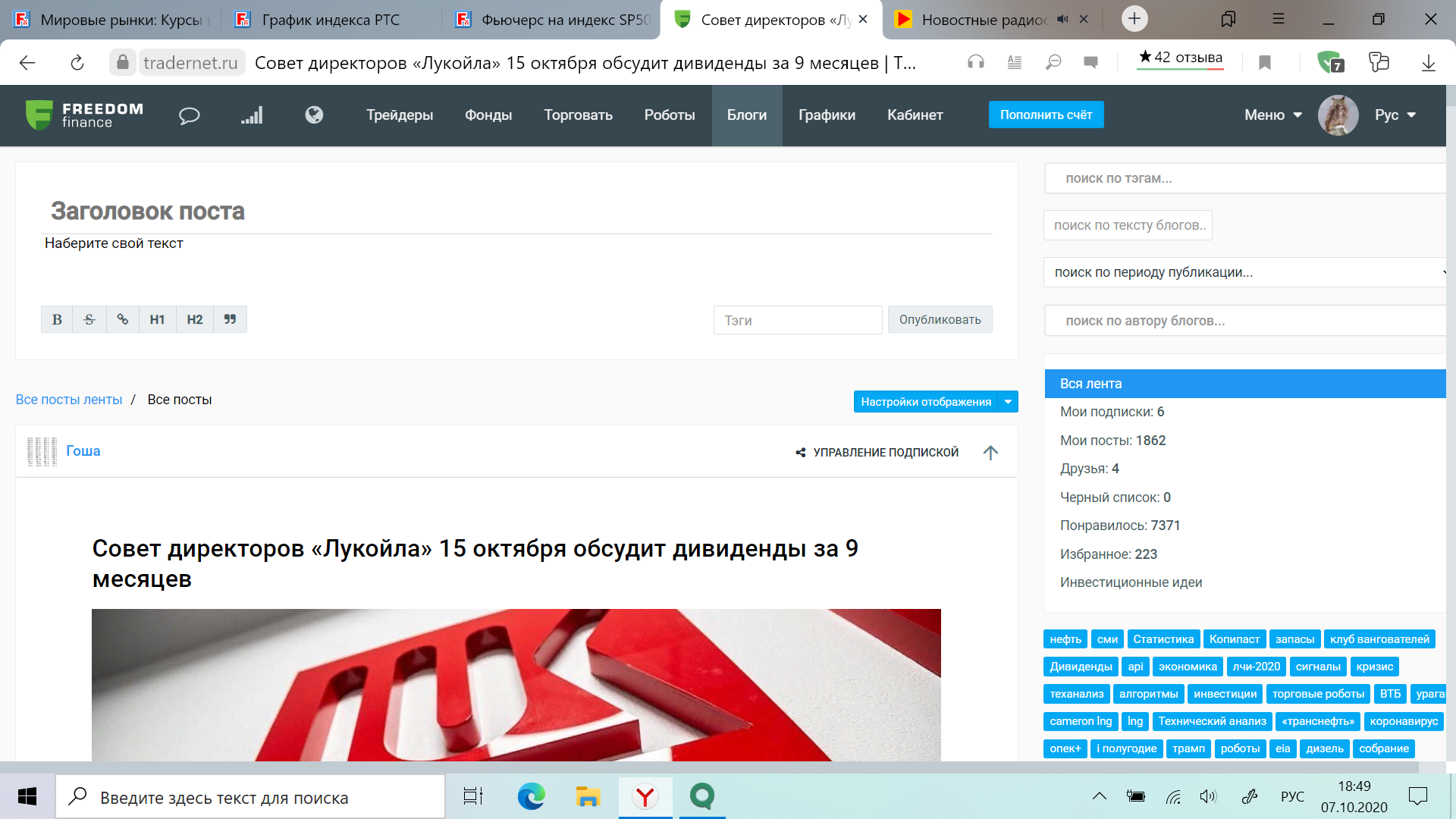Screen dimensions: 1456x819
Task: Apply strikethrough formatting in post editor
Action: coord(89,319)
